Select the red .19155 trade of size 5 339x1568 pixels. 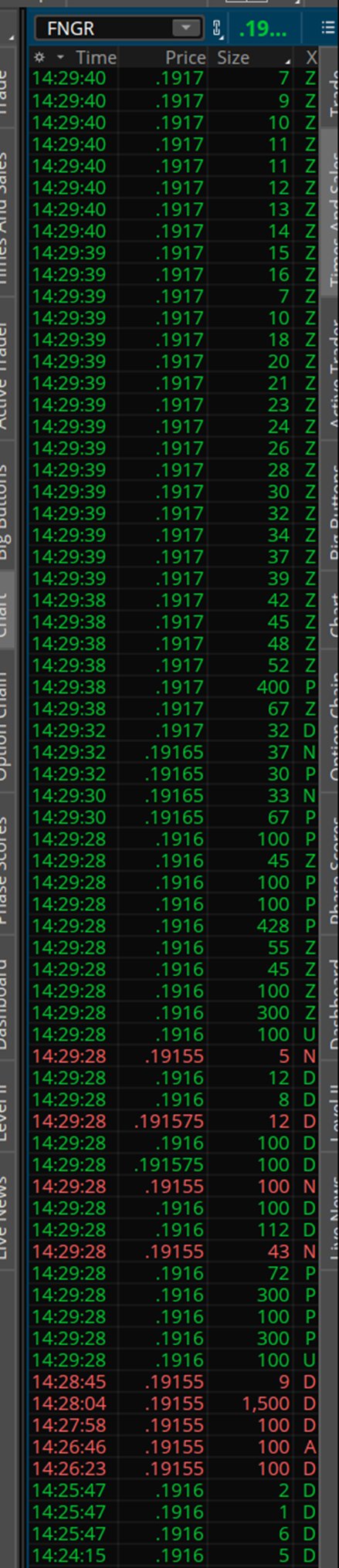pyautogui.click(x=174, y=1056)
